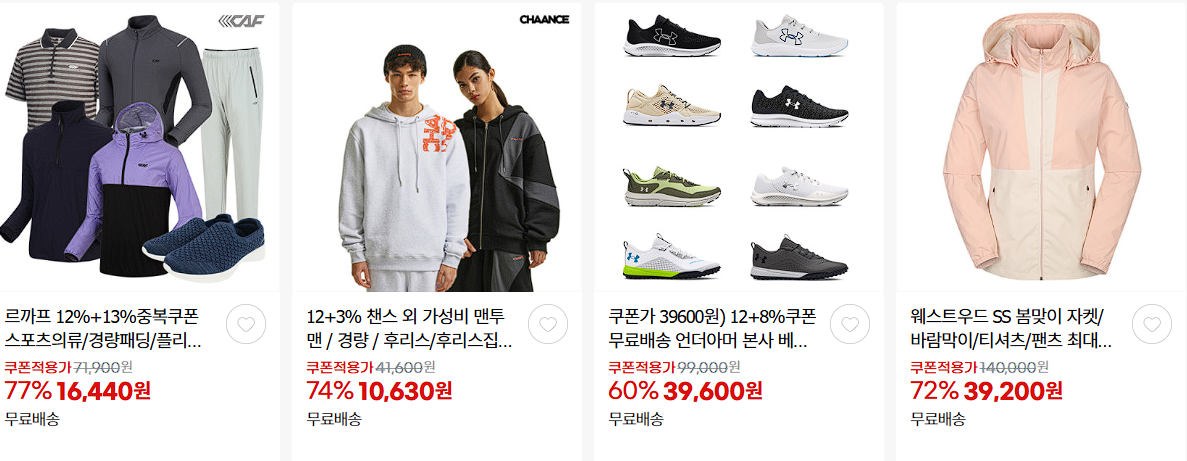Favorite the 언더아머 sneakers listing with heart icon
The image size is (1187, 461).
[x=850, y=324]
